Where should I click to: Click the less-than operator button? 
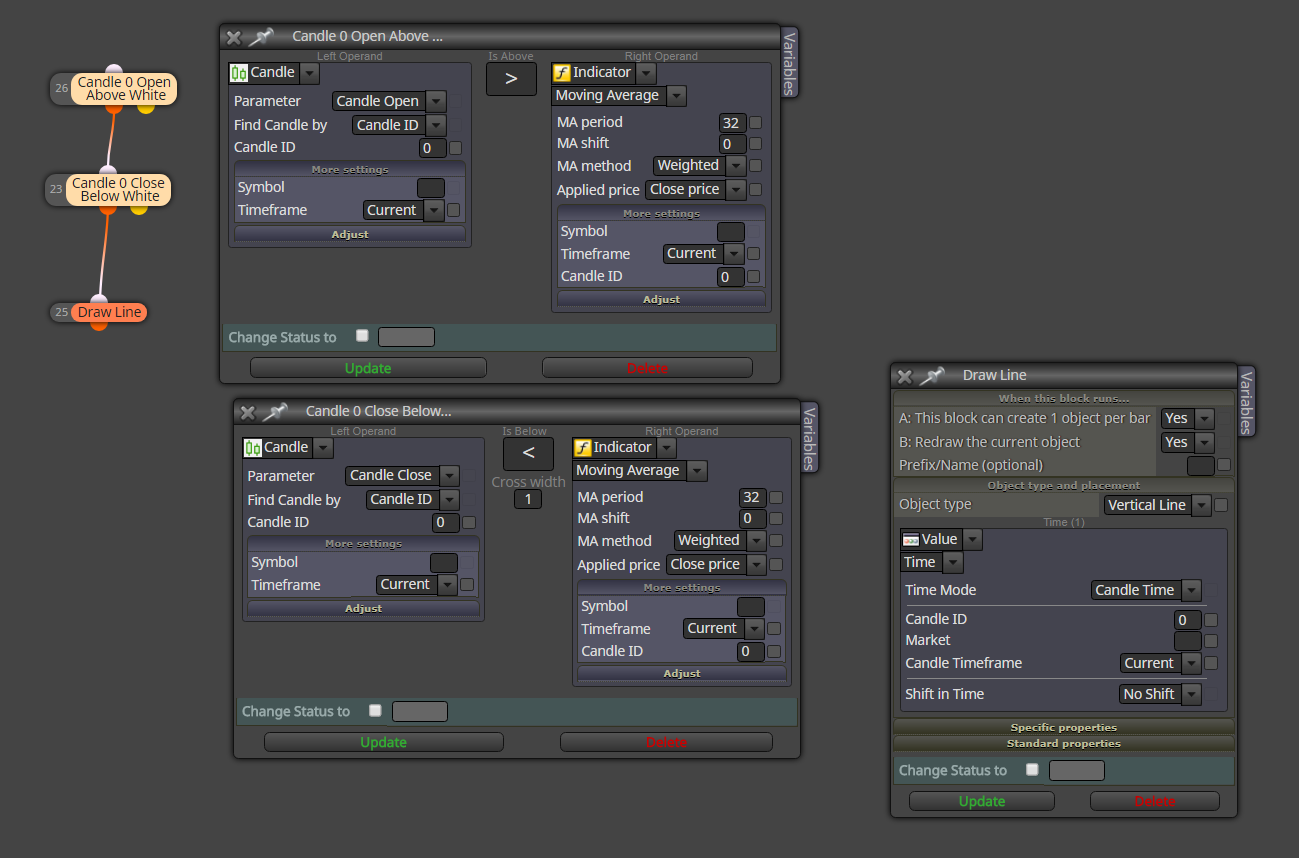[528, 454]
